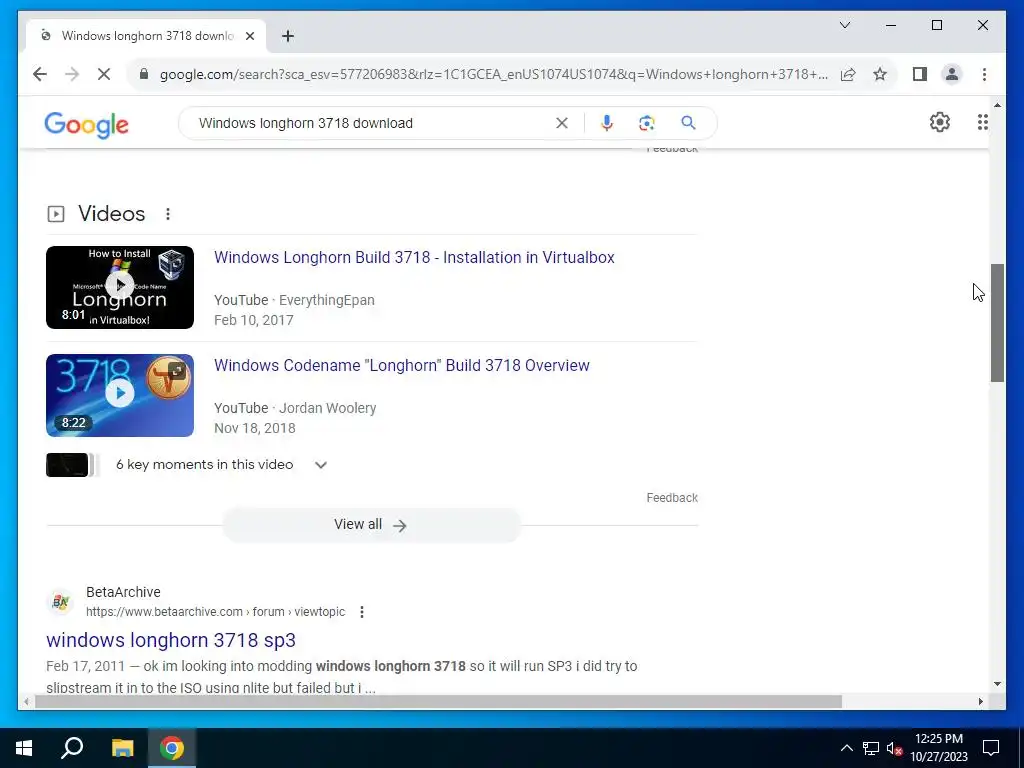Click the BetaArchive site URL
1024x768 pixels.
[216, 612]
